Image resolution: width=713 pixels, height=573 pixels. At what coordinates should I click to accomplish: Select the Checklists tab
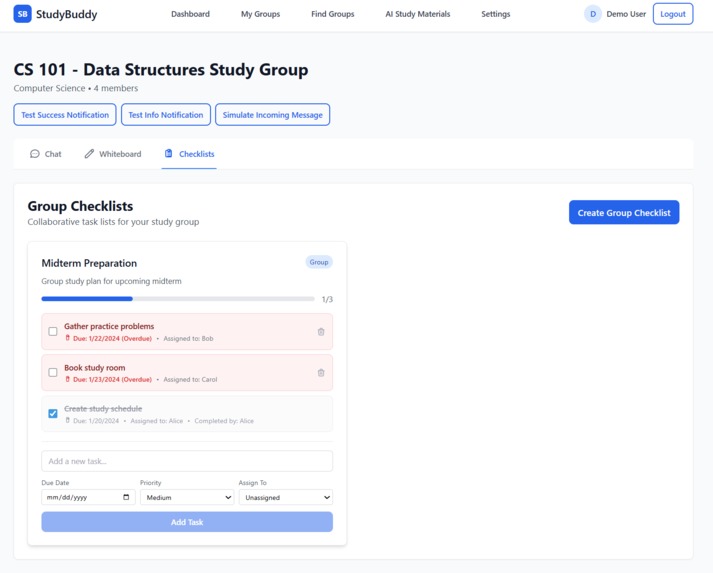coord(189,154)
